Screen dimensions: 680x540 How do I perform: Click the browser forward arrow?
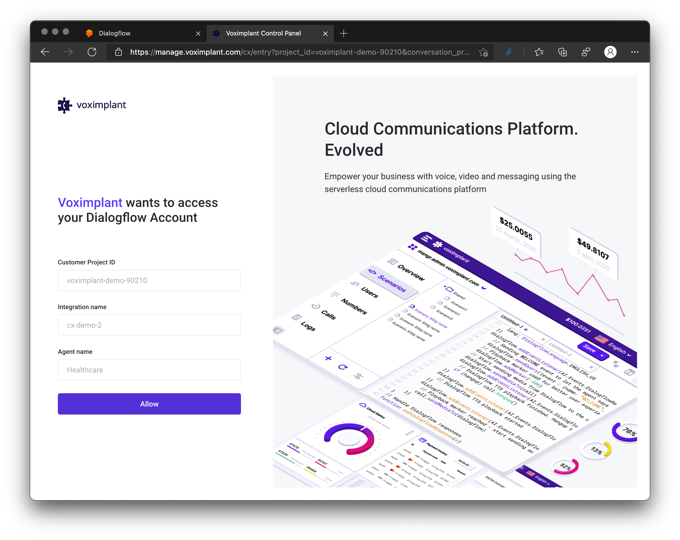point(69,52)
